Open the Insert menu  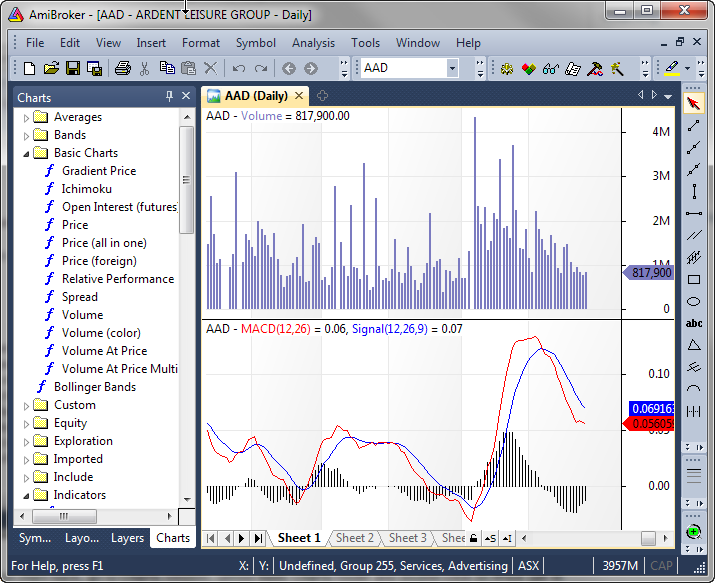151,43
